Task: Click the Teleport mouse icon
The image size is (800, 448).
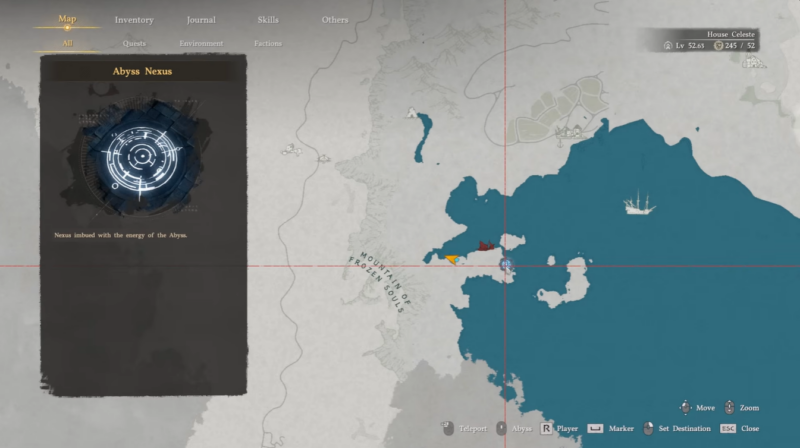Action: (x=448, y=428)
